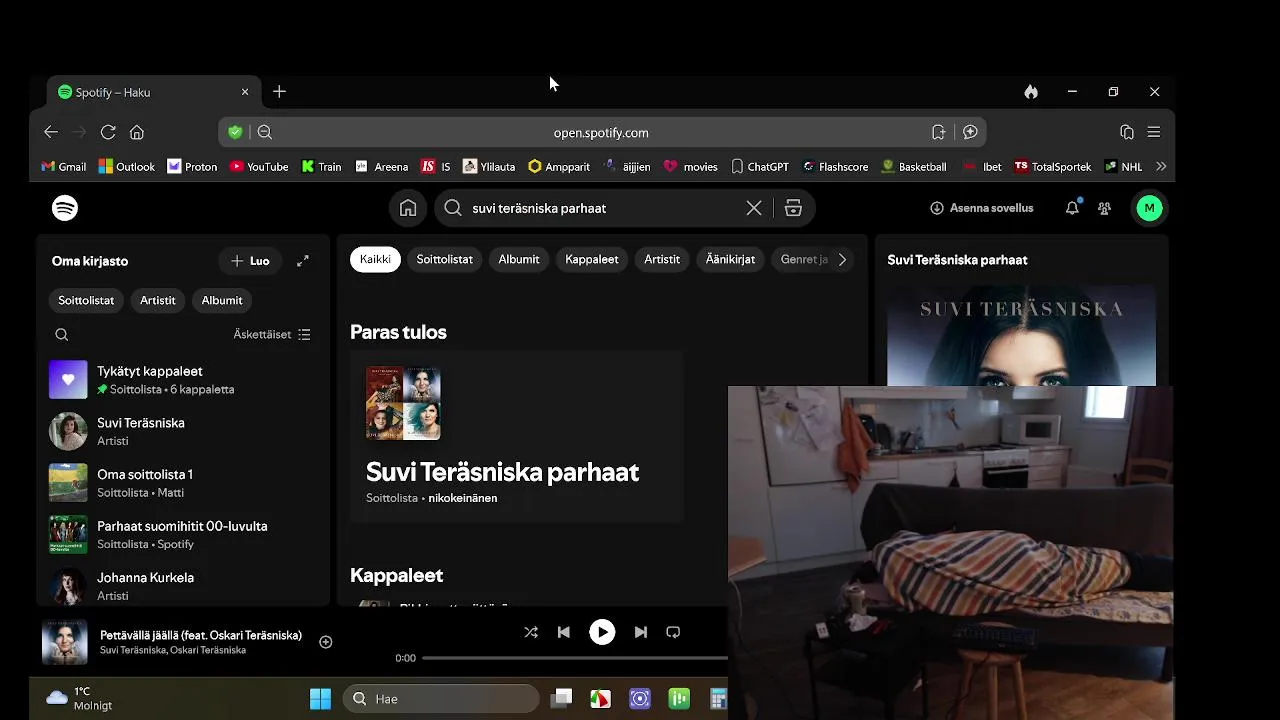Close the Spotify – Haku browser tab
This screenshot has width=1280, height=720.
pyautogui.click(x=245, y=92)
